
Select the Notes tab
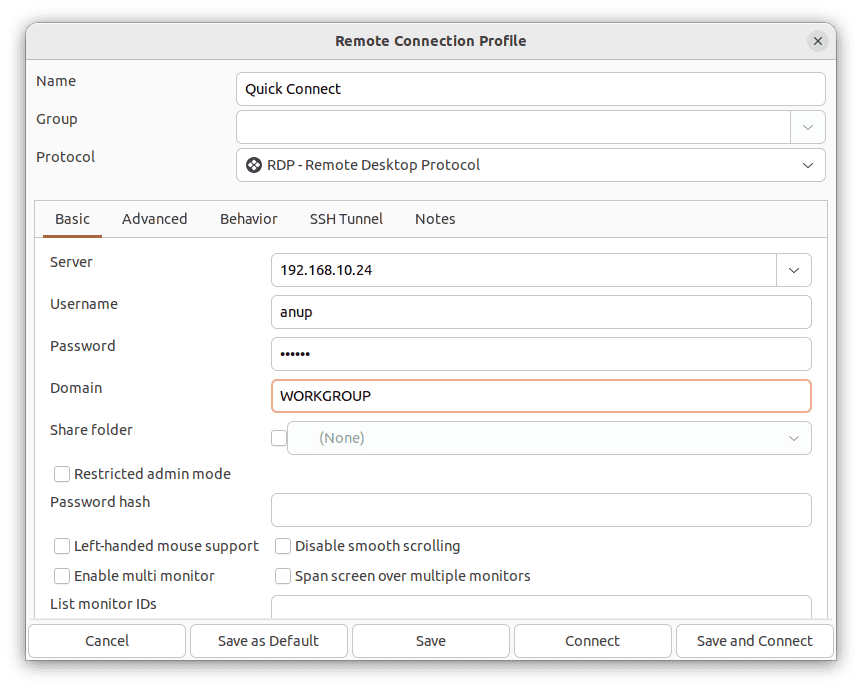coord(435,219)
